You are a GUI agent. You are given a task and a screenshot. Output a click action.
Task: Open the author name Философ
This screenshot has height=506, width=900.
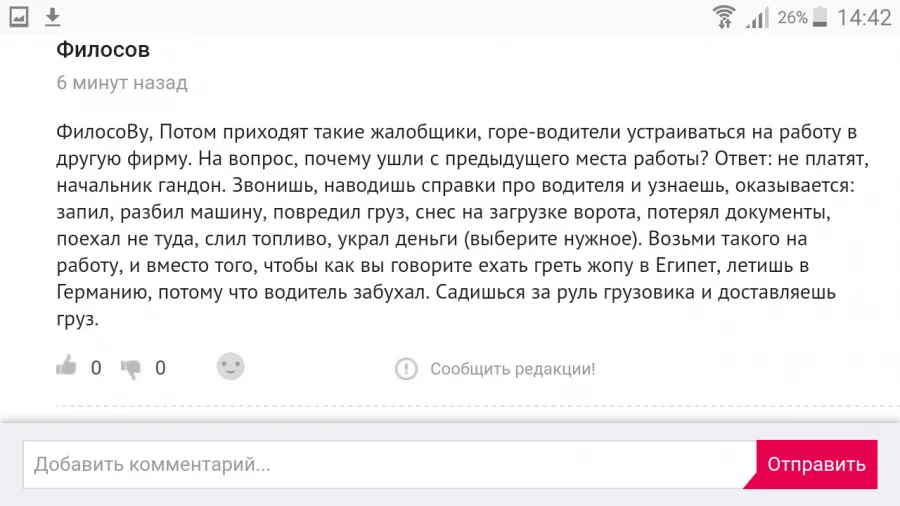point(103,50)
